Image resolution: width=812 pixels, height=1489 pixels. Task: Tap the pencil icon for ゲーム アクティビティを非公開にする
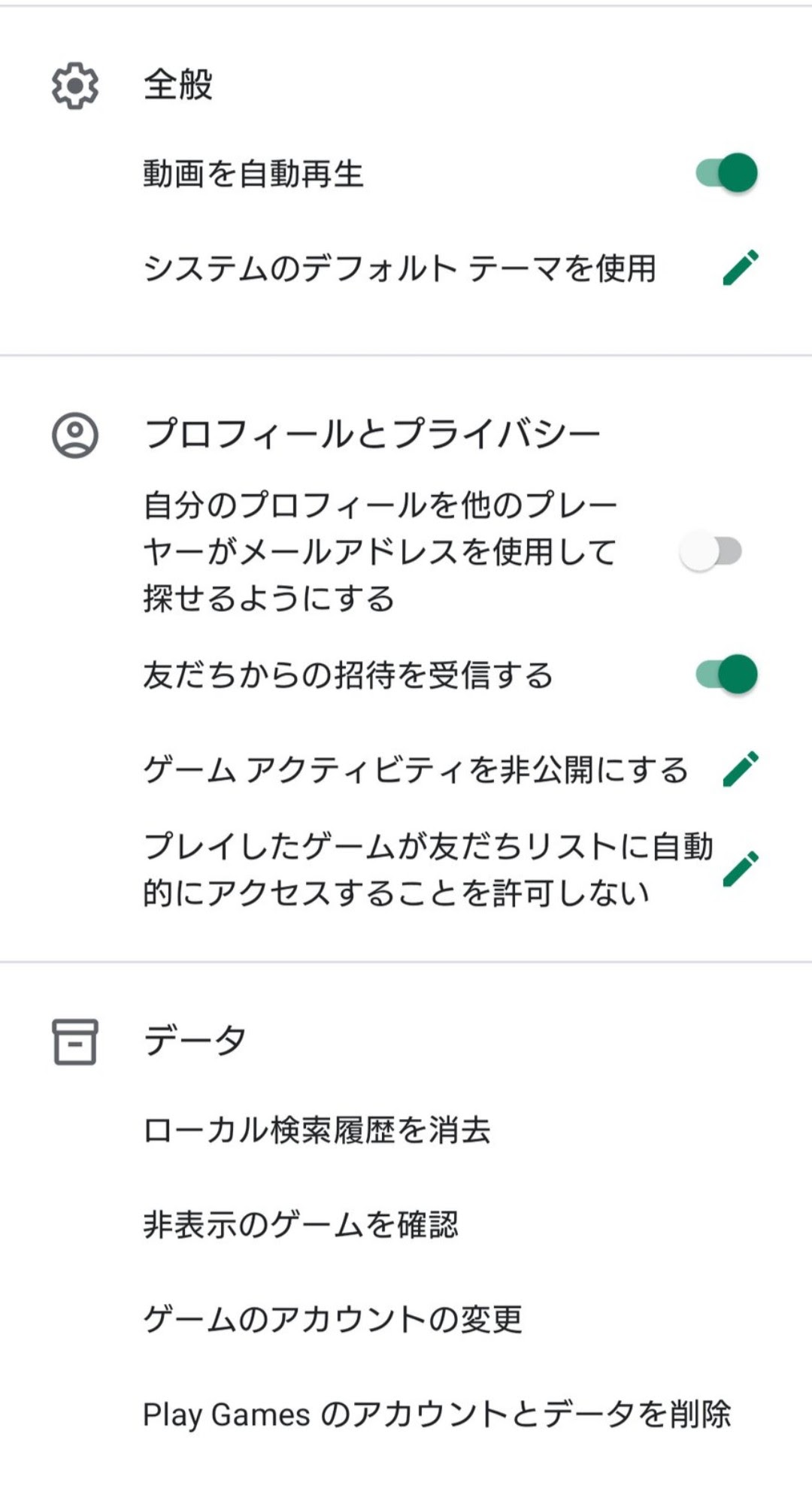[x=741, y=769]
